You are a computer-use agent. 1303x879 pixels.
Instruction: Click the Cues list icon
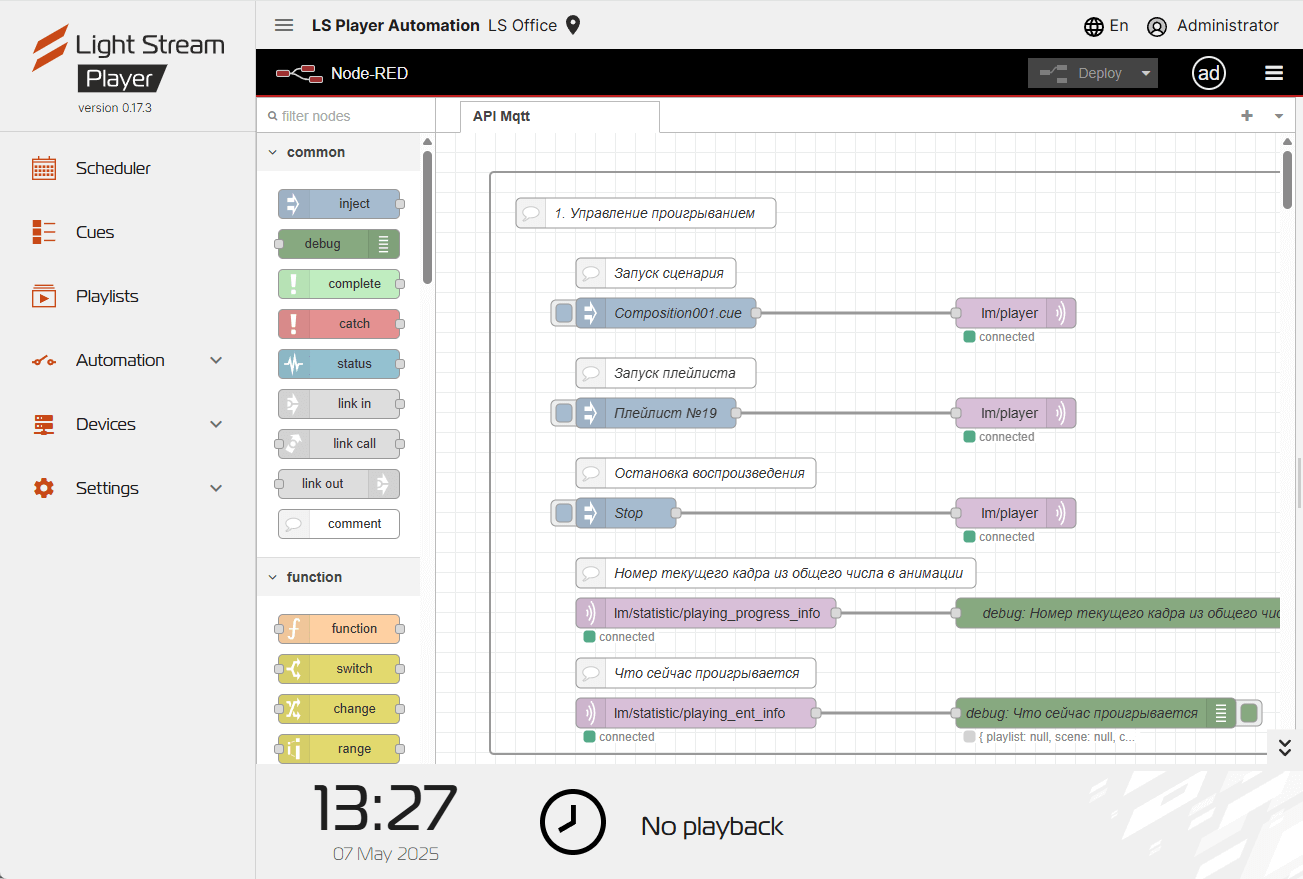pyautogui.click(x=44, y=232)
